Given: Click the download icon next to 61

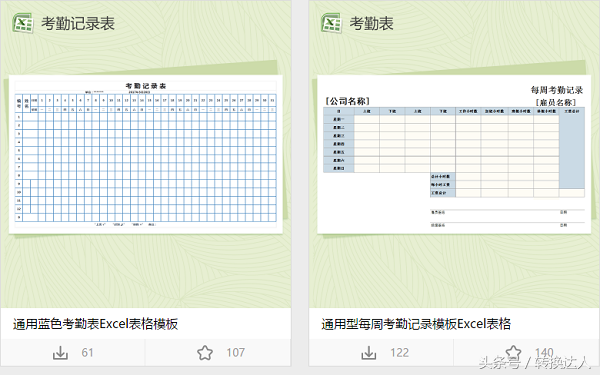Looking at the screenshot, I should [60, 353].
